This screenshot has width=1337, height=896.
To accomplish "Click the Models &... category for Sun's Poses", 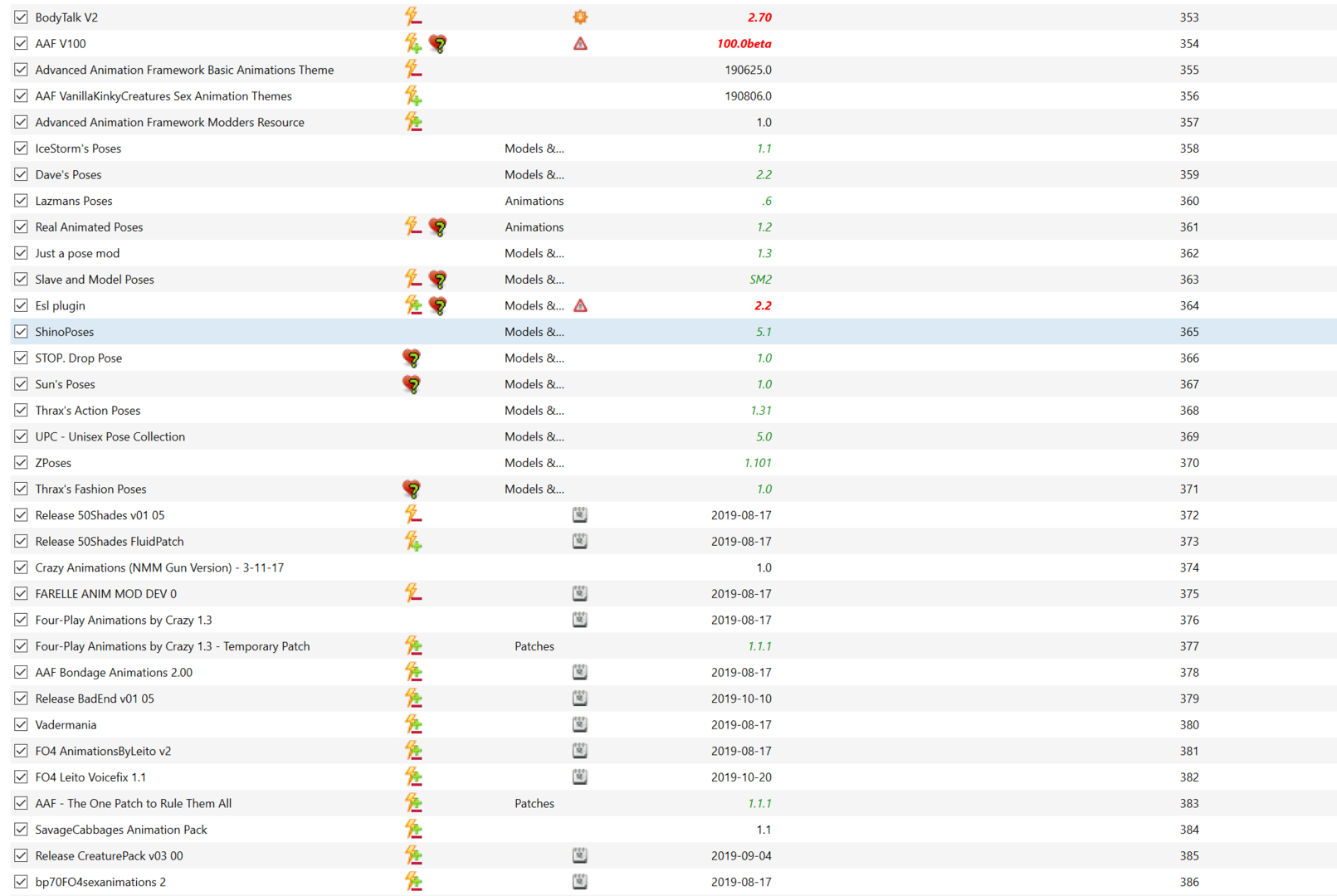I will click(x=534, y=384).
